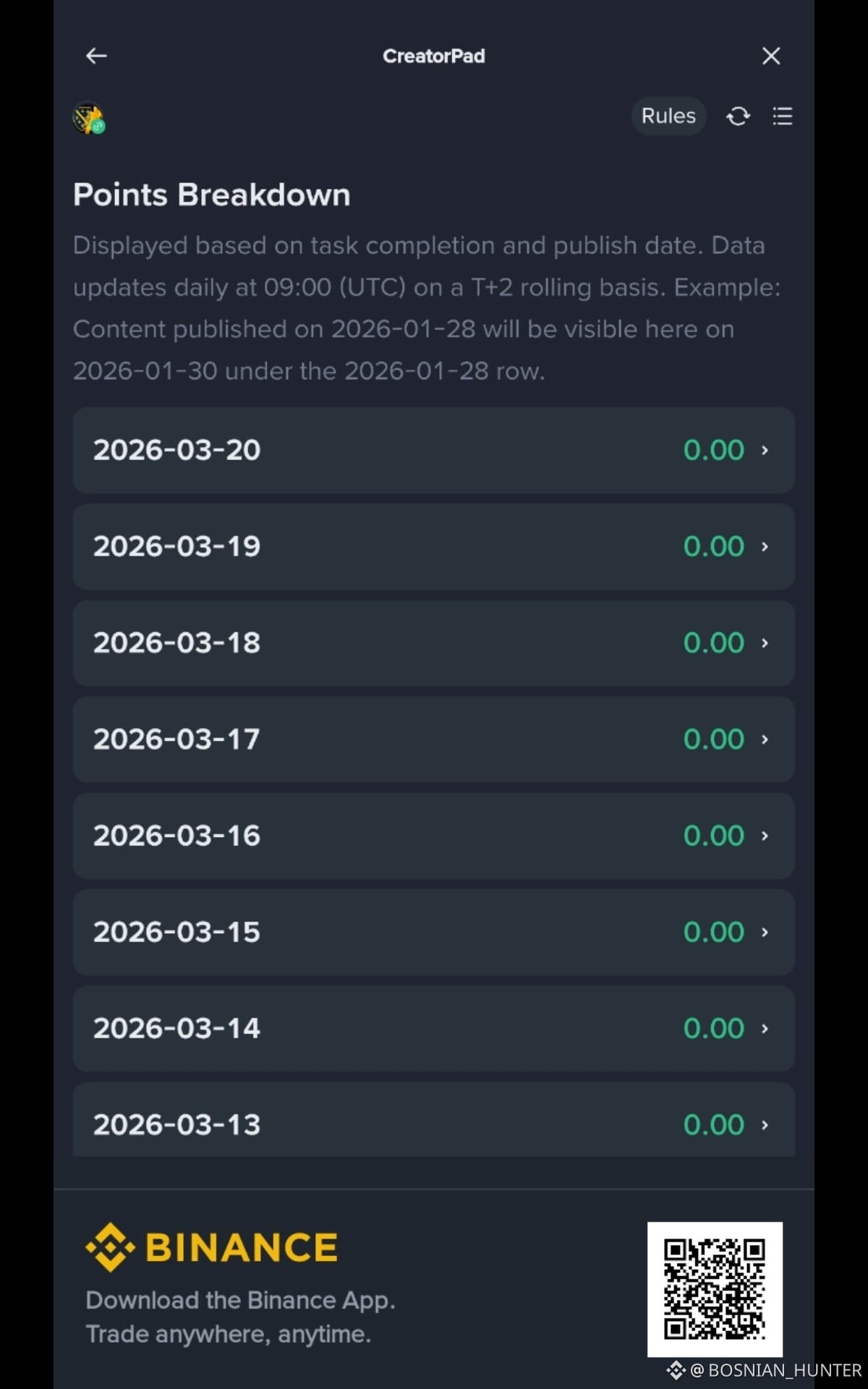Go back using the left arrow icon

(96, 56)
